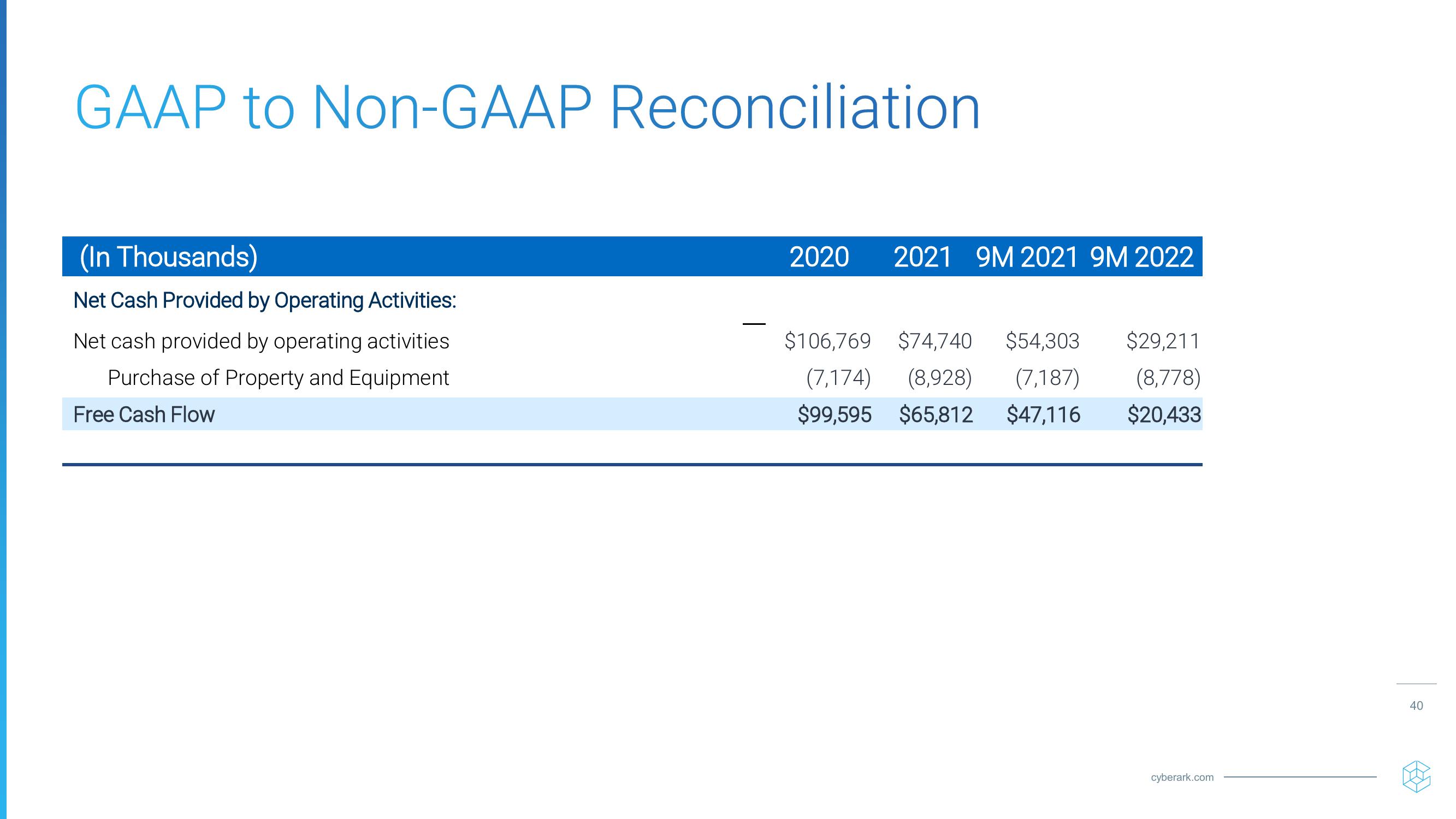Click the Free Cash Flow row label

(144, 414)
